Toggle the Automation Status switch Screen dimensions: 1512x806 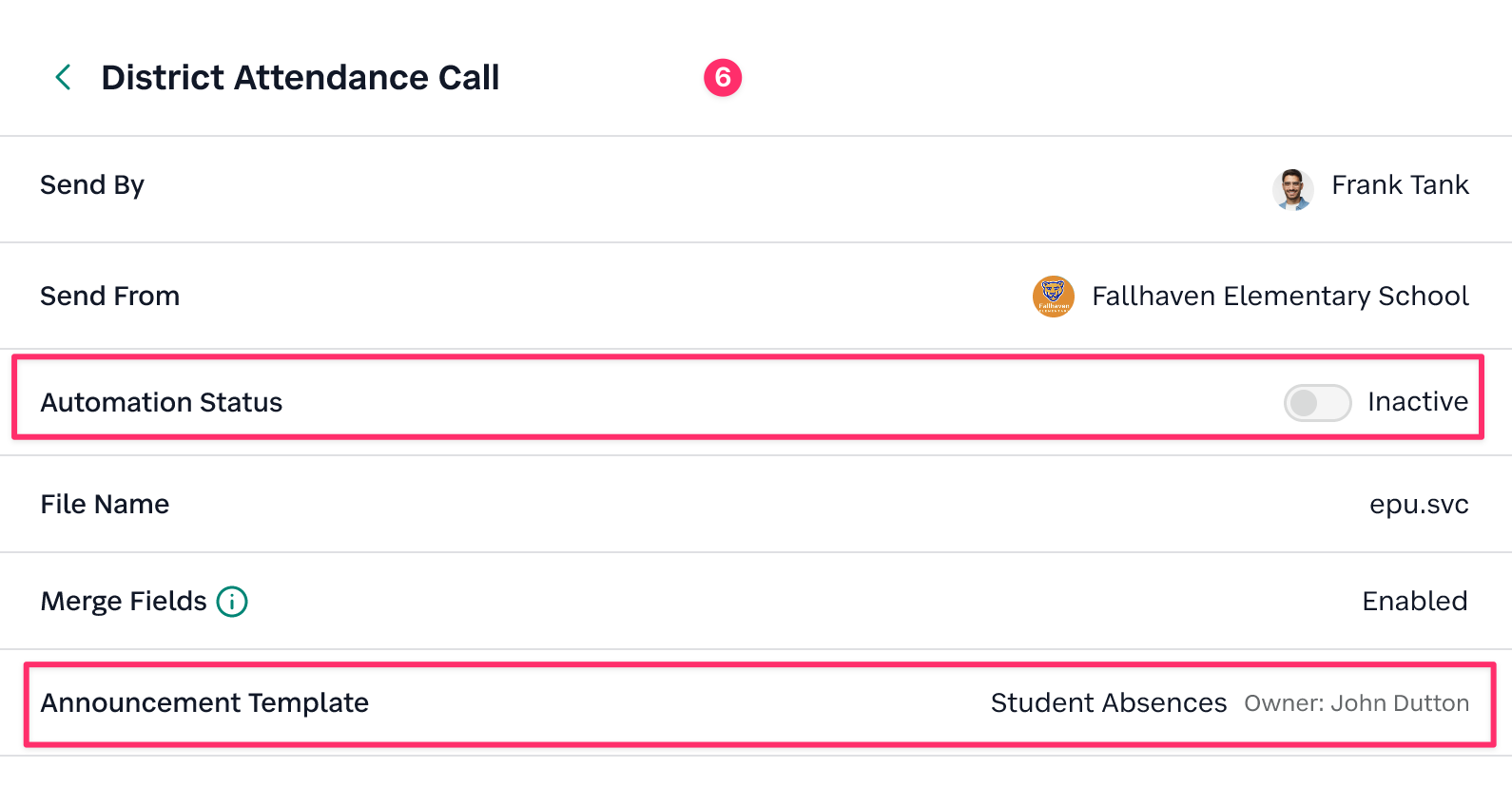1317,403
